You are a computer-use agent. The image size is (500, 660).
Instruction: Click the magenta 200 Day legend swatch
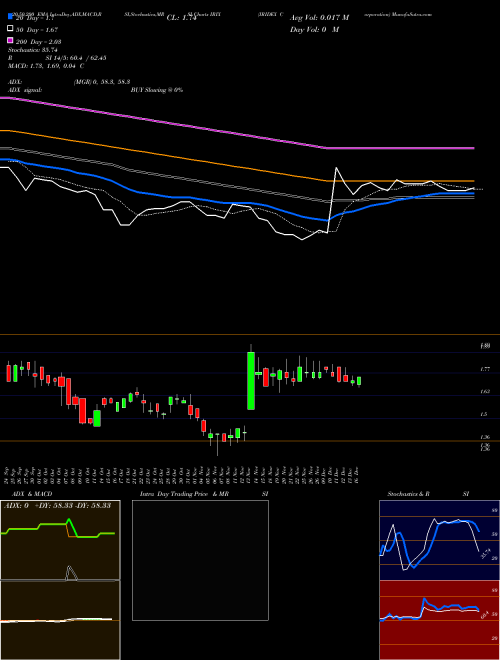[x=11, y=40]
